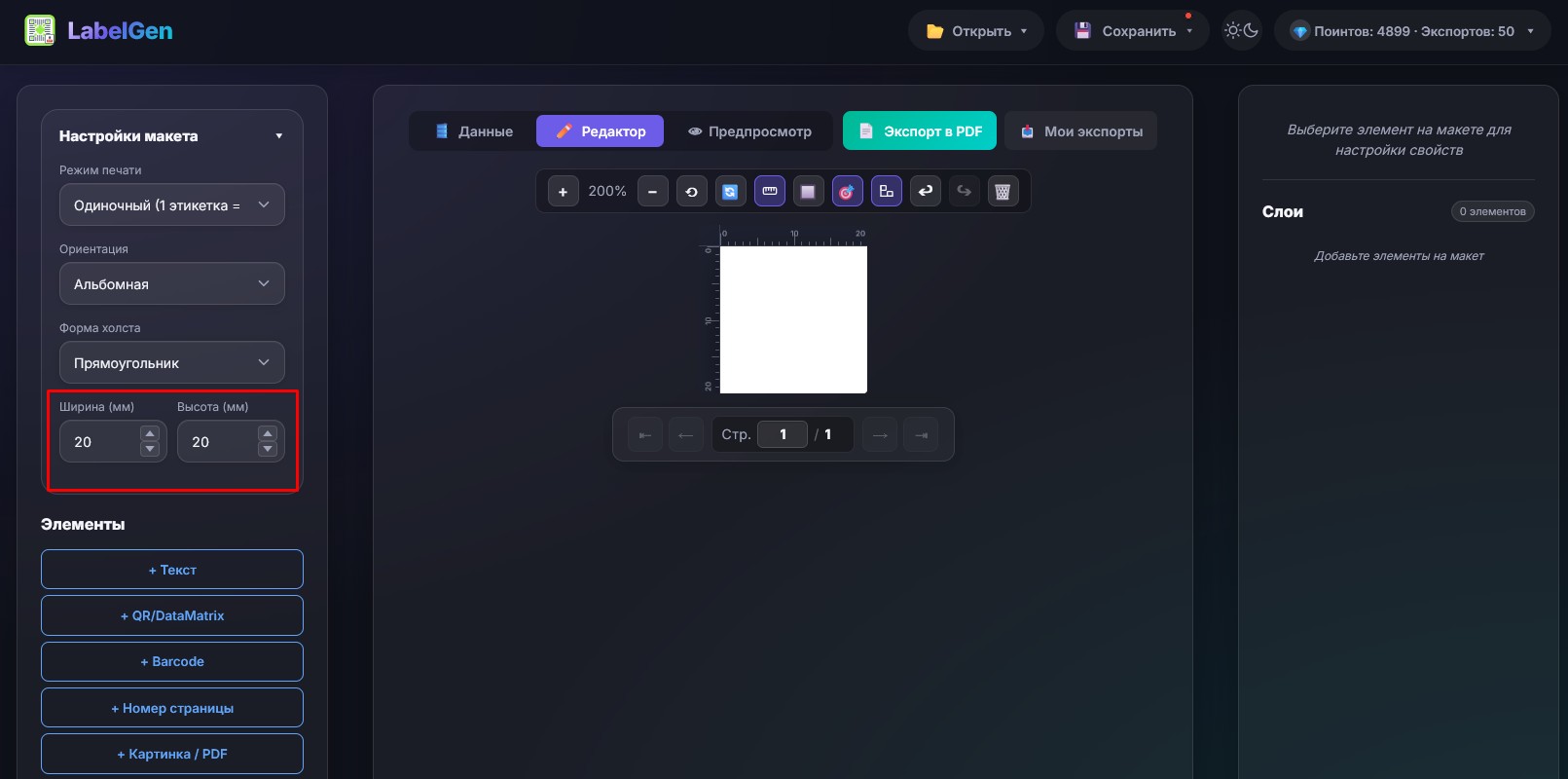Toggle the target snapping icon
This screenshot has height=779, width=1568.
(x=847, y=192)
